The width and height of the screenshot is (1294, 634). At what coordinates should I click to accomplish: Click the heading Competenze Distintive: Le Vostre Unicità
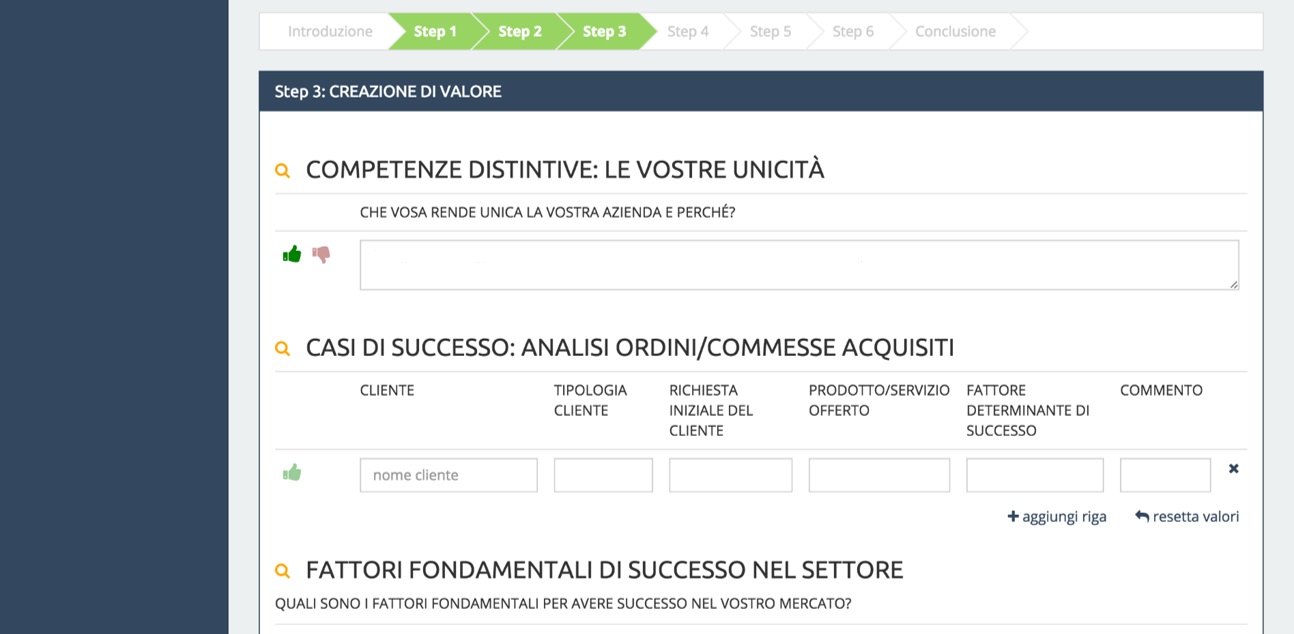[x=565, y=170]
